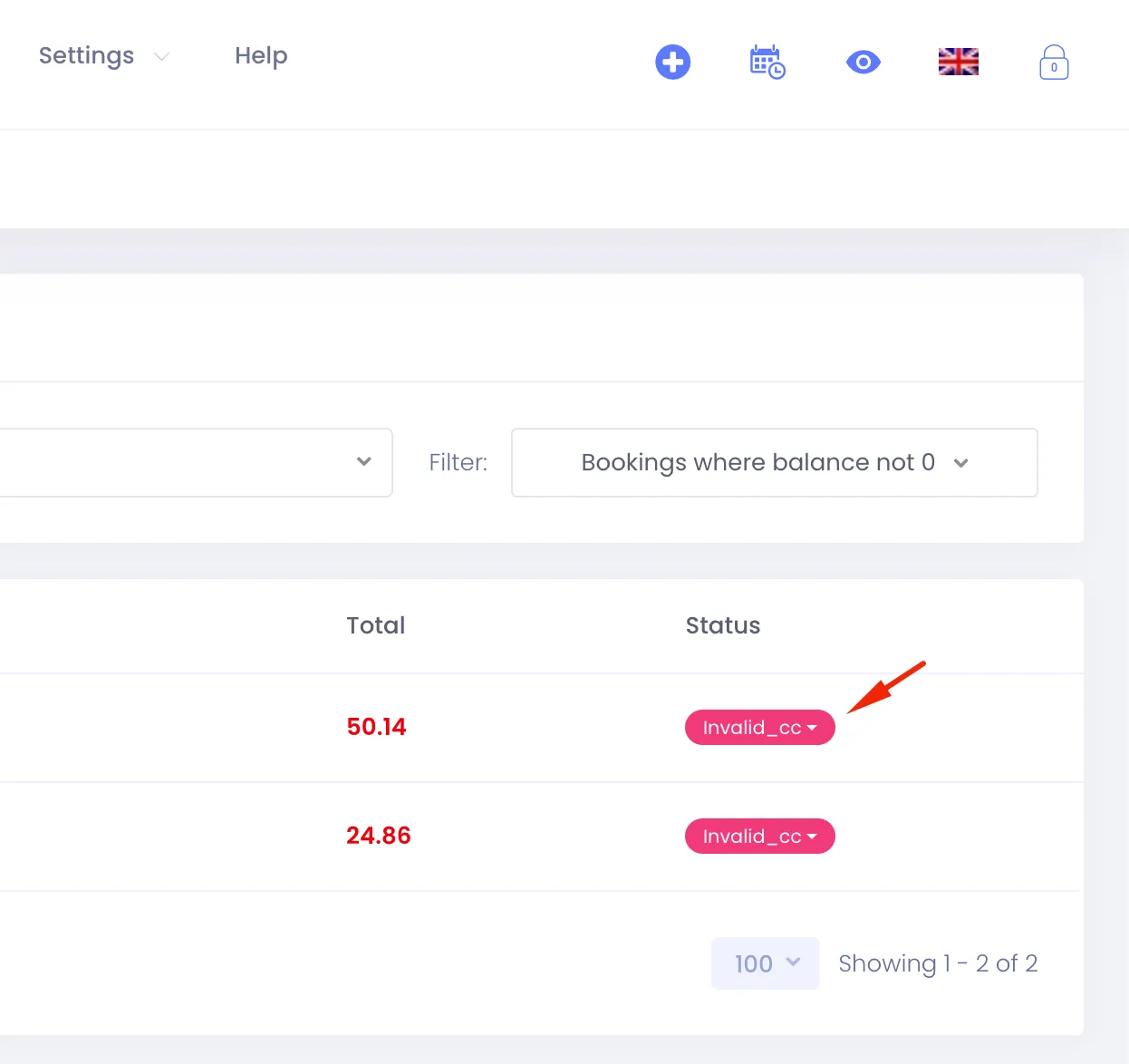Open Invalid_cc status dropdown for the 50.14 row
The height and width of the screenshot is (1064, 1129).
[x=759, y=728]
